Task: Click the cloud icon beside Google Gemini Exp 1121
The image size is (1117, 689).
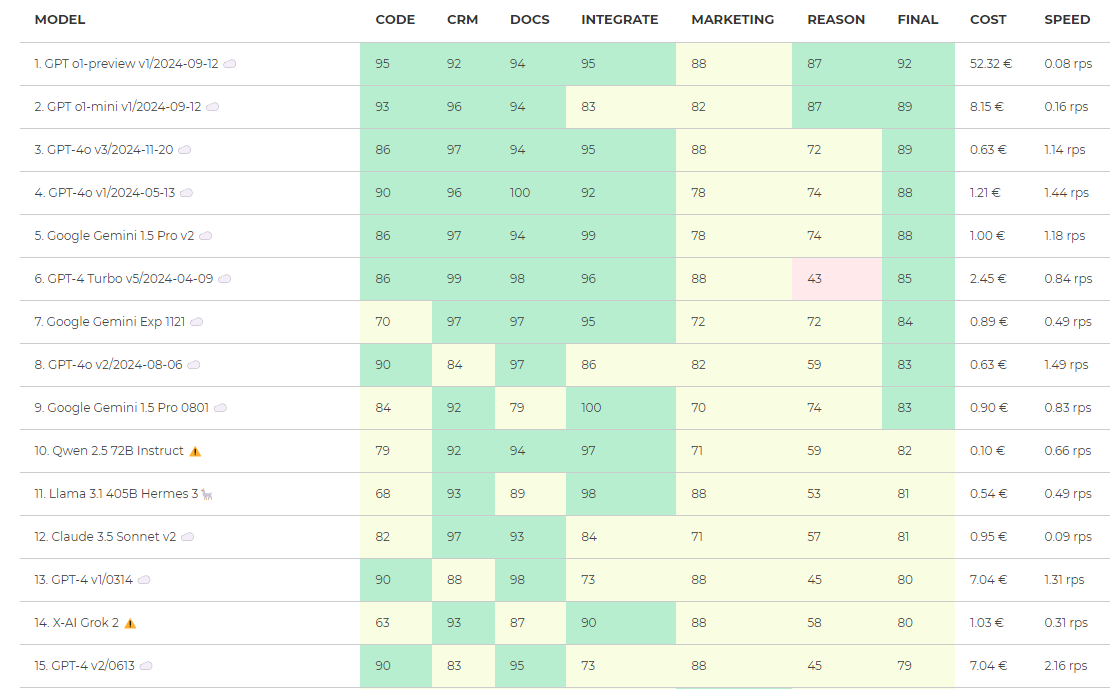Action: tap(197, 322)
